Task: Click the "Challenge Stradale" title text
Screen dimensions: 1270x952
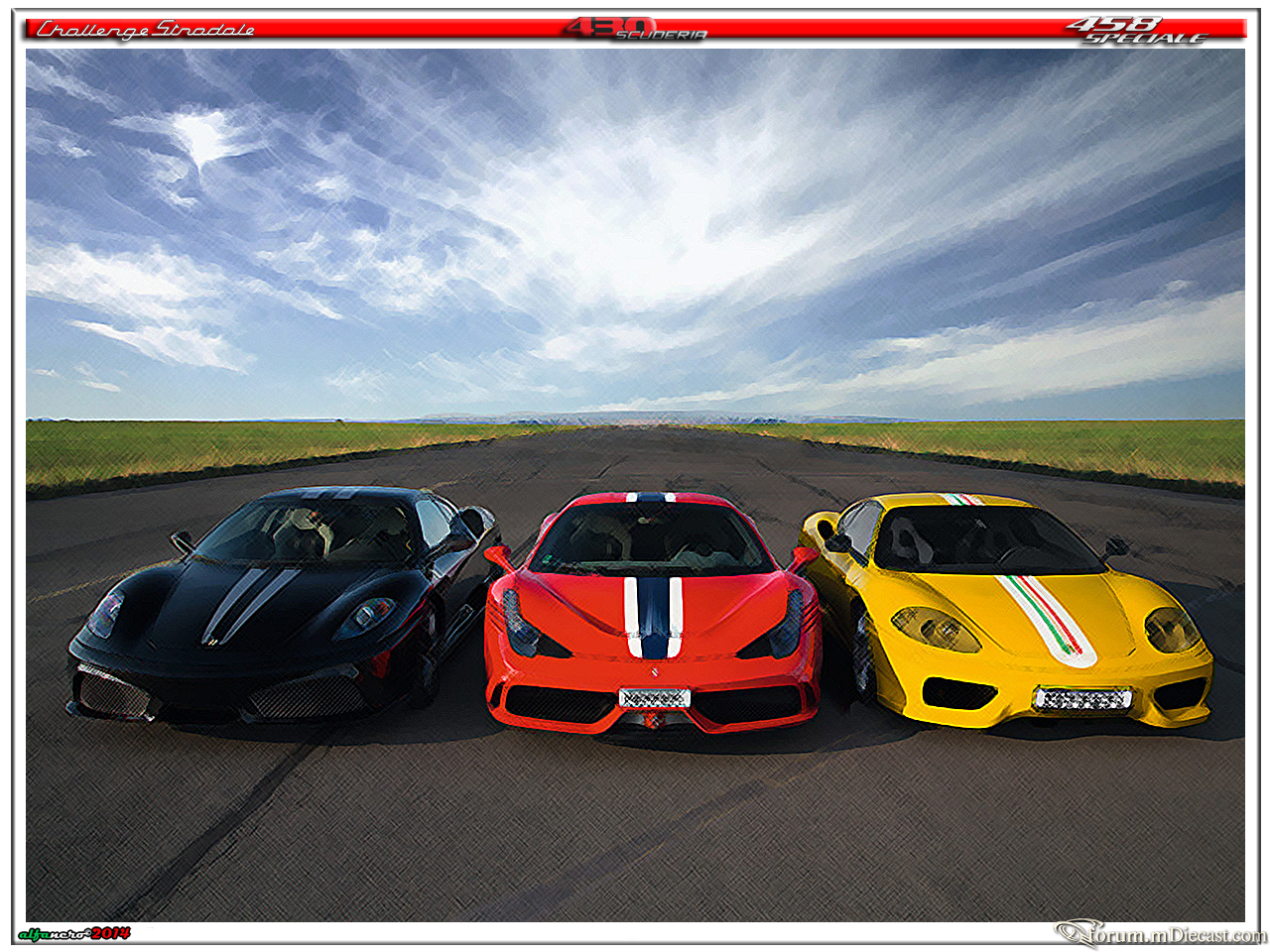Action: click(145, 30)
